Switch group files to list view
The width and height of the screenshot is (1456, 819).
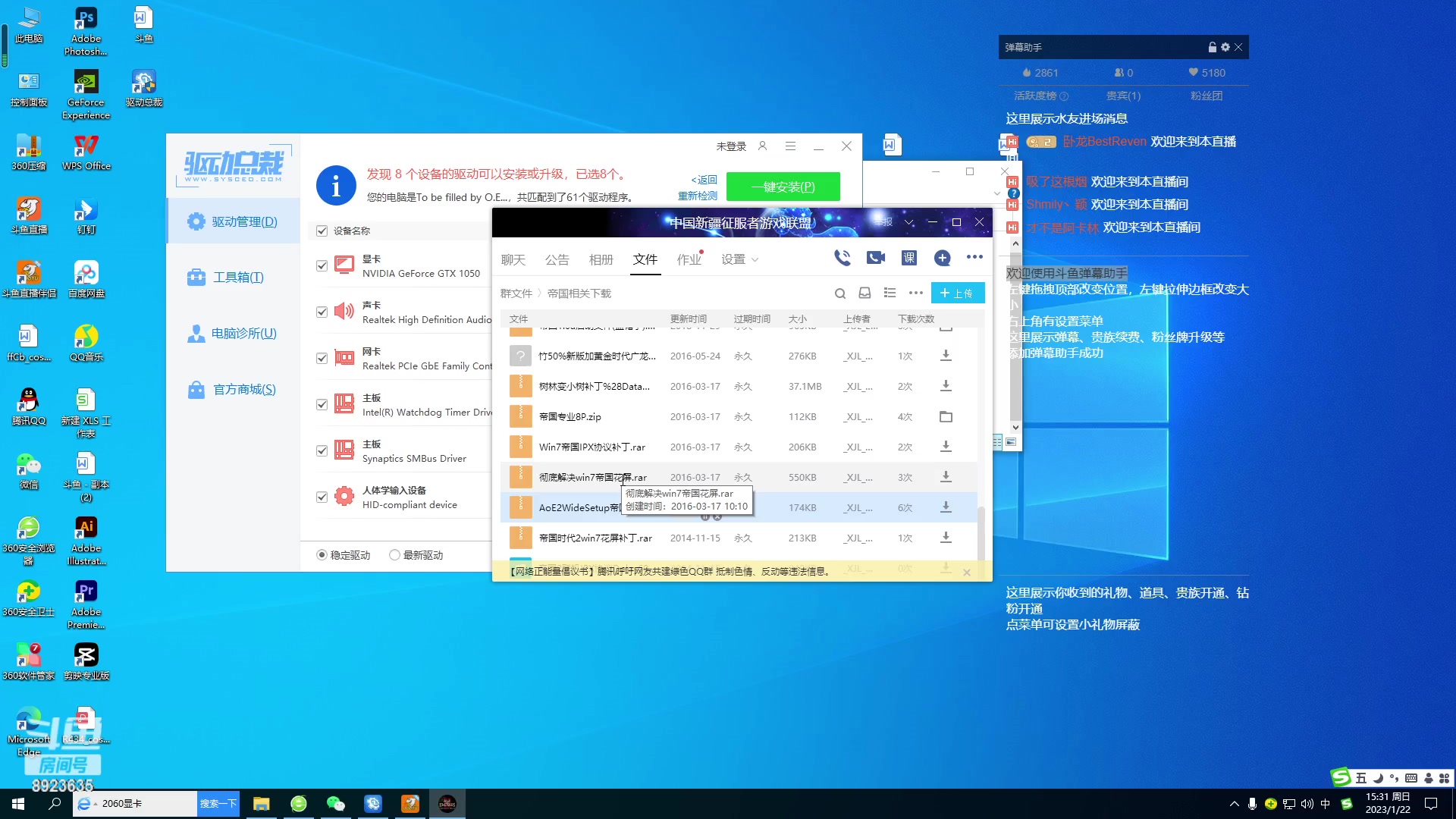pyautogui.click(x=890, y=293)
